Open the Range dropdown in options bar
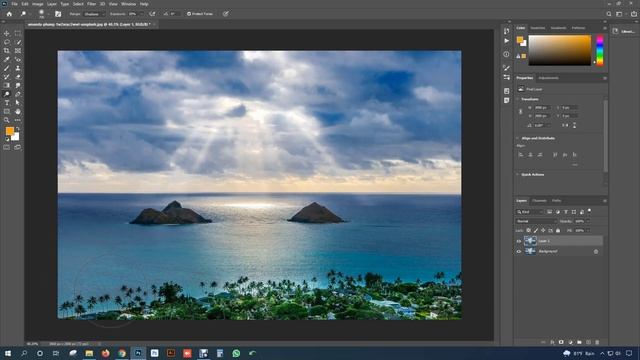Image resolution: width=640 pixels, height=360 pixels. click(x=94, y=14)
